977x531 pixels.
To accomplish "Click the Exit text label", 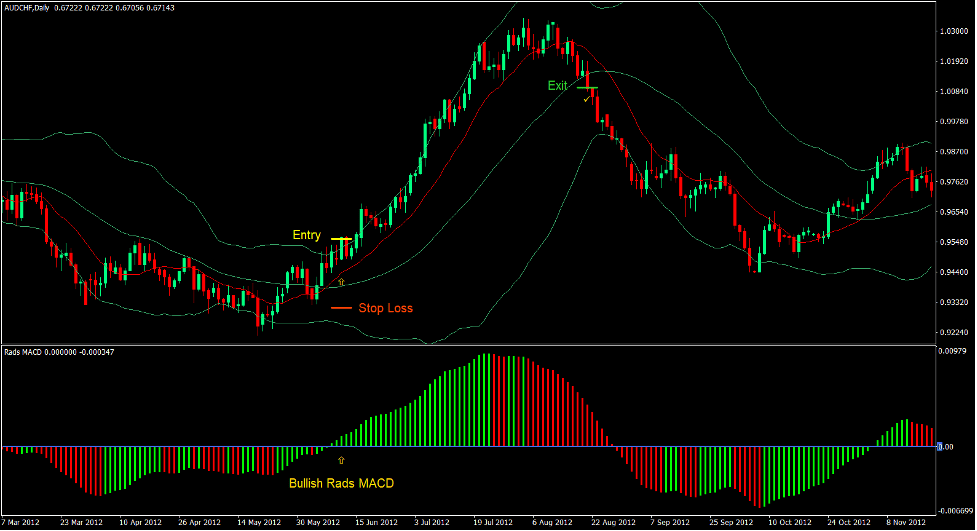I will pyautogui.click(x=557, y=86).
